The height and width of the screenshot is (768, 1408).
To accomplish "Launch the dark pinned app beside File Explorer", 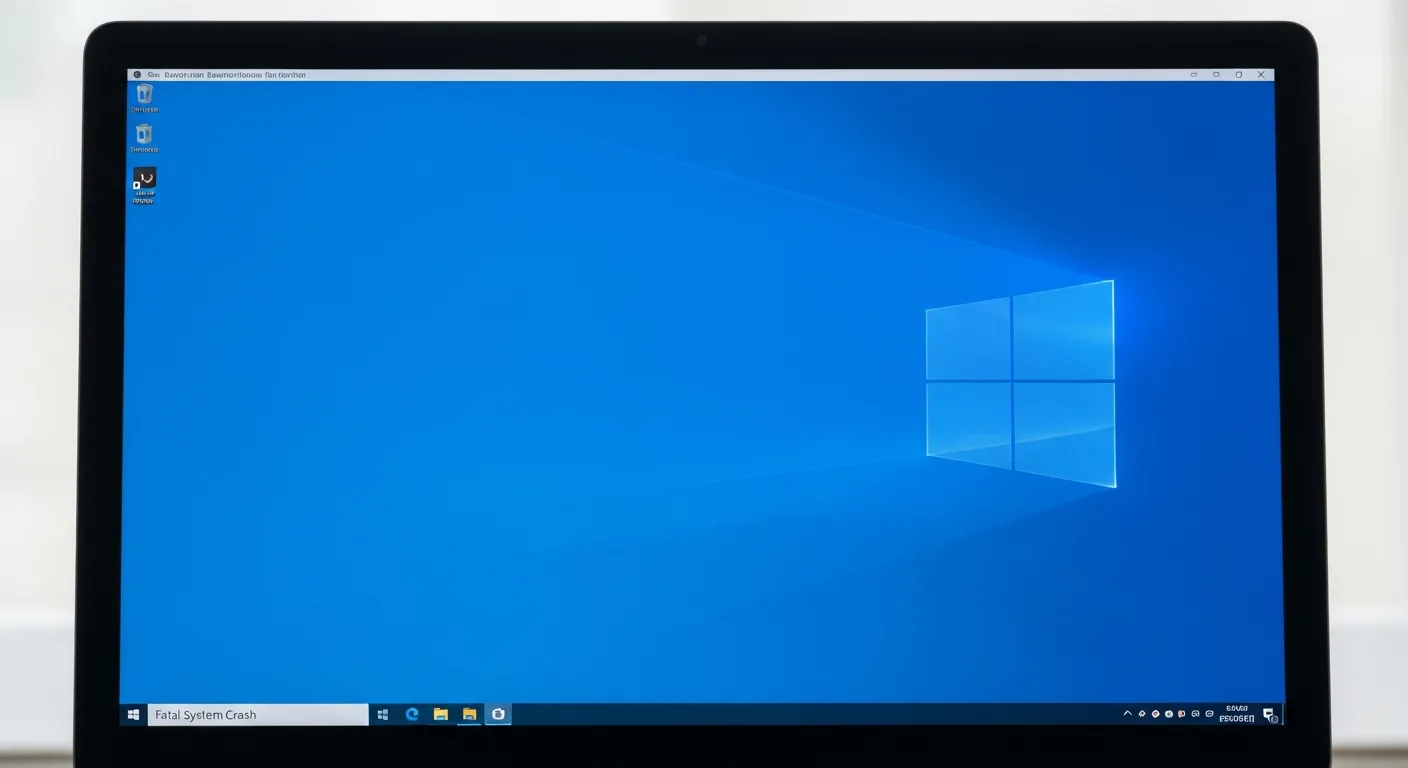I will click(498, 714).
